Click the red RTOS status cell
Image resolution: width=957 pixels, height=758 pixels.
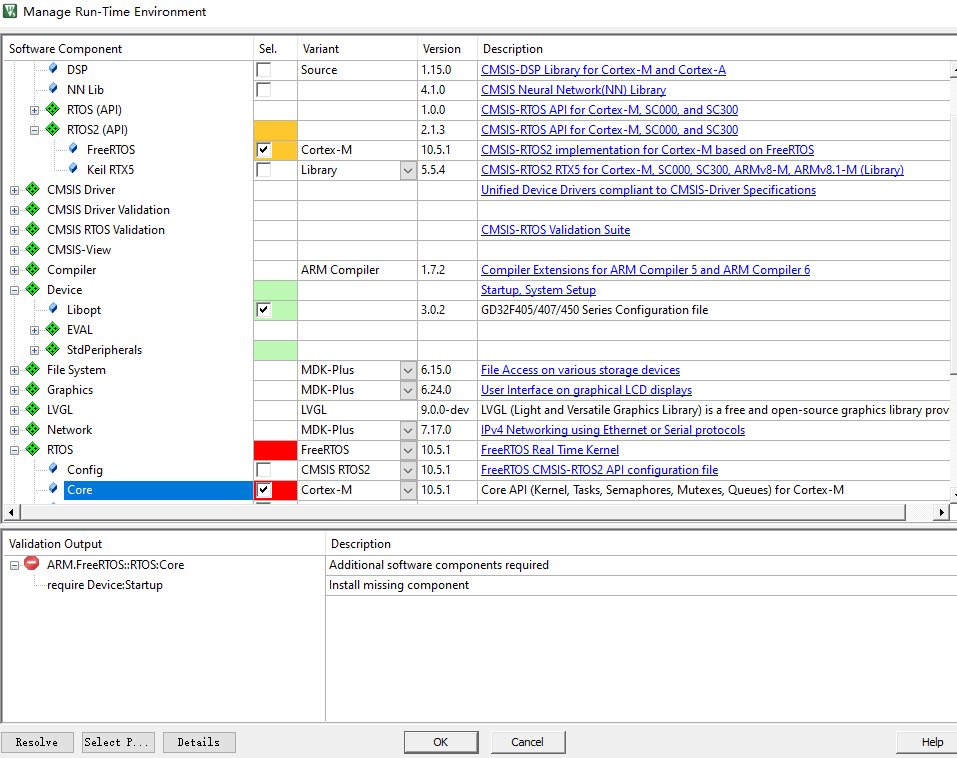click(275, 450)
